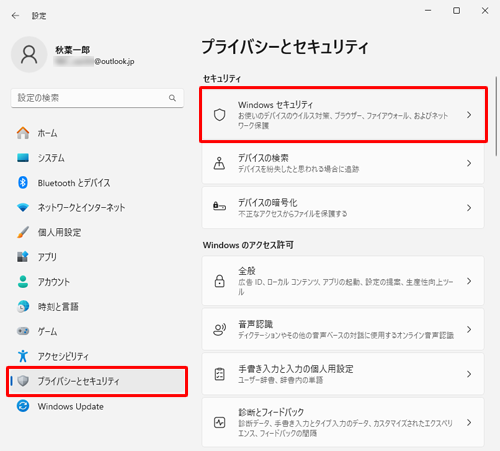Click the アクセシビリティ figure icon
Screen dimensions: 500x451
(23, 356)
